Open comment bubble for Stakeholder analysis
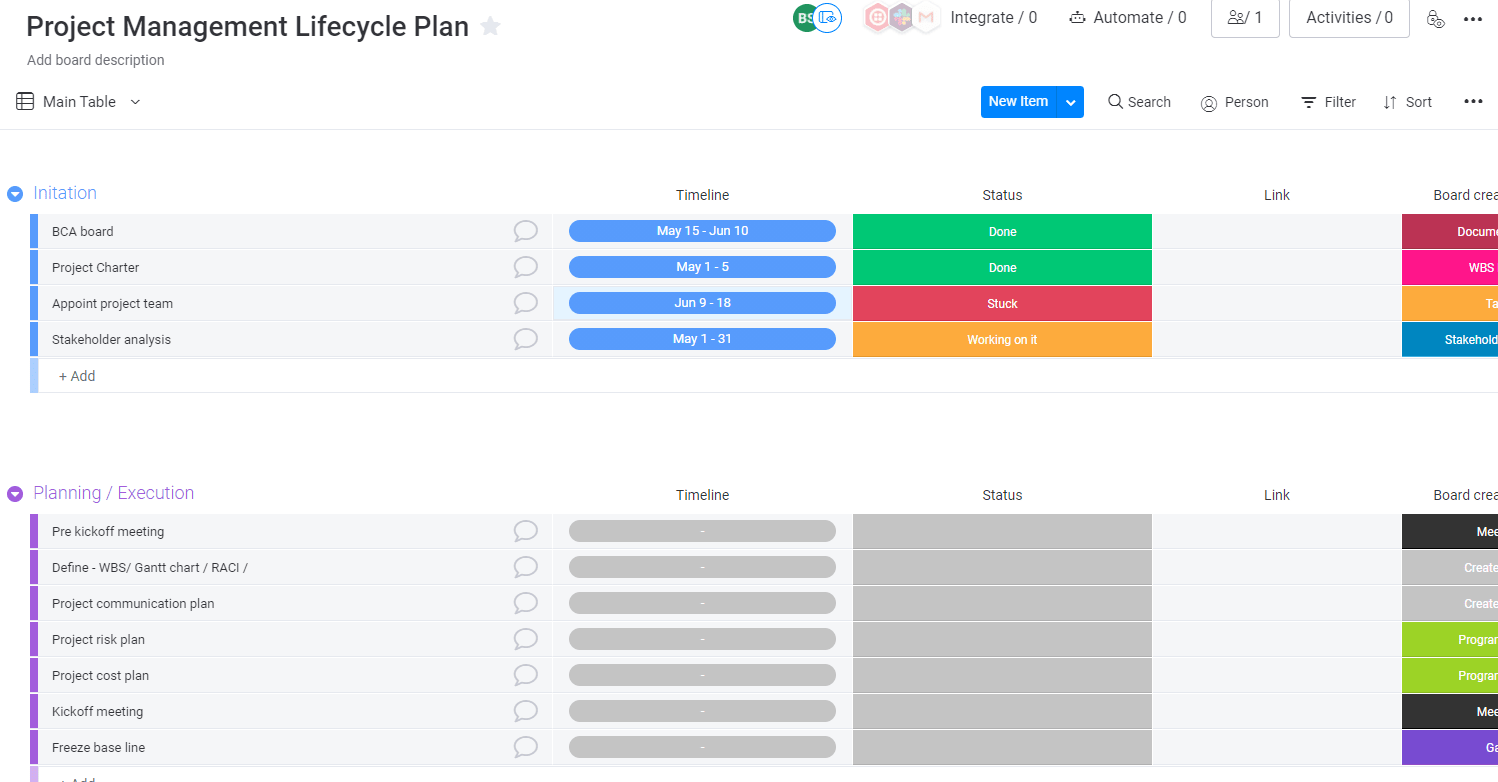Viewport: 1498px width, 782px height. pos(526,339)
